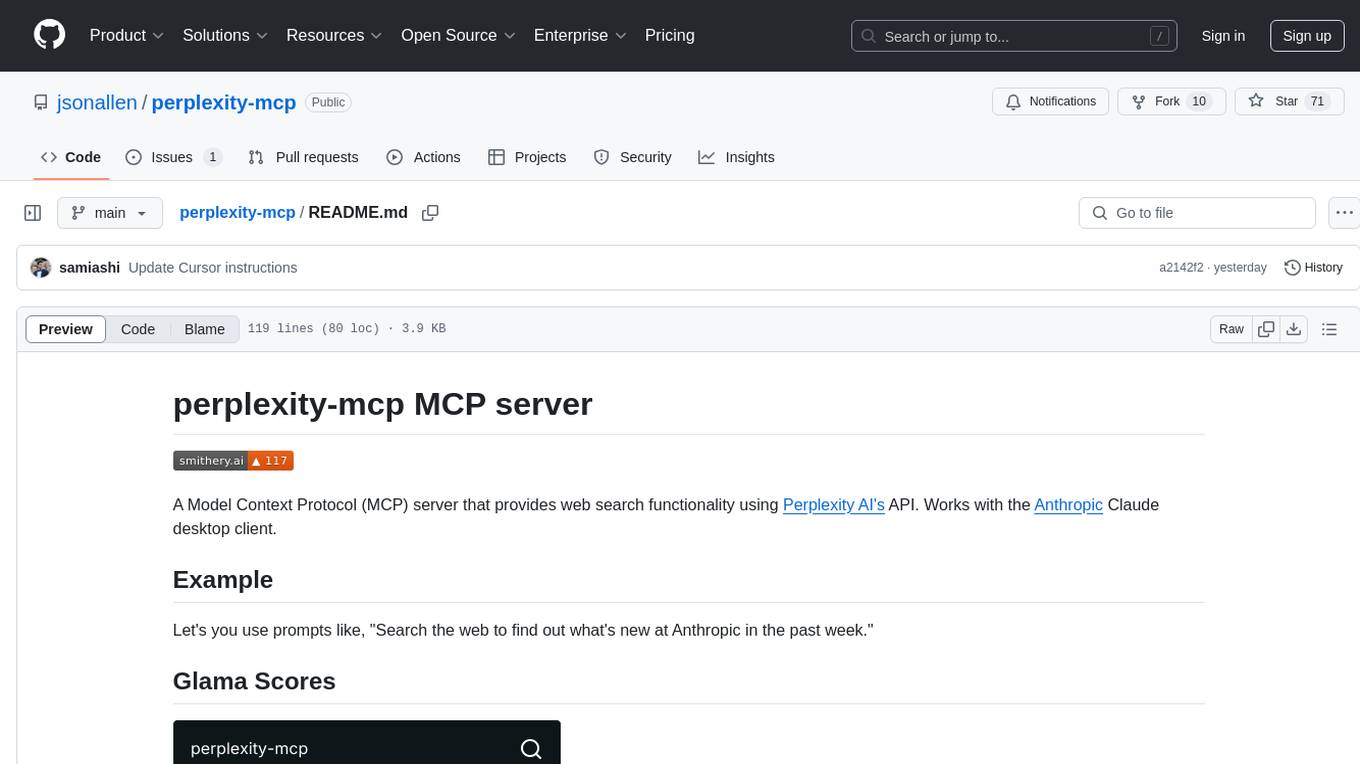The height and width of the screenshot is (764, 1360).
Task: Follow the Anthropic link
Action: (x=1069, y=505)
